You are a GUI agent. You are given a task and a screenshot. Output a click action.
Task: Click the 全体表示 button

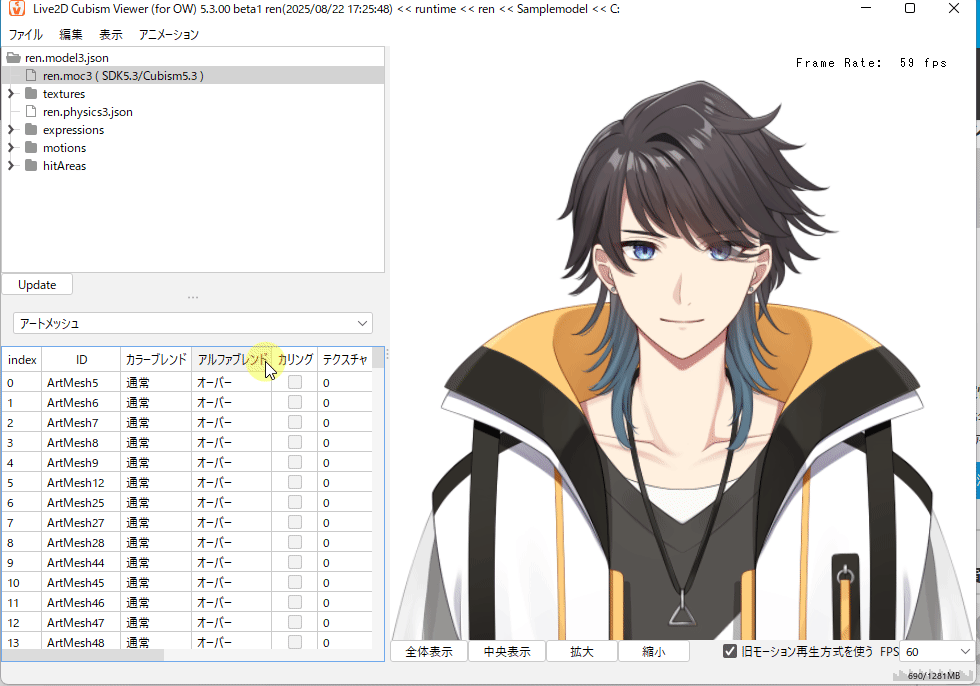click(x=428, y=652)
